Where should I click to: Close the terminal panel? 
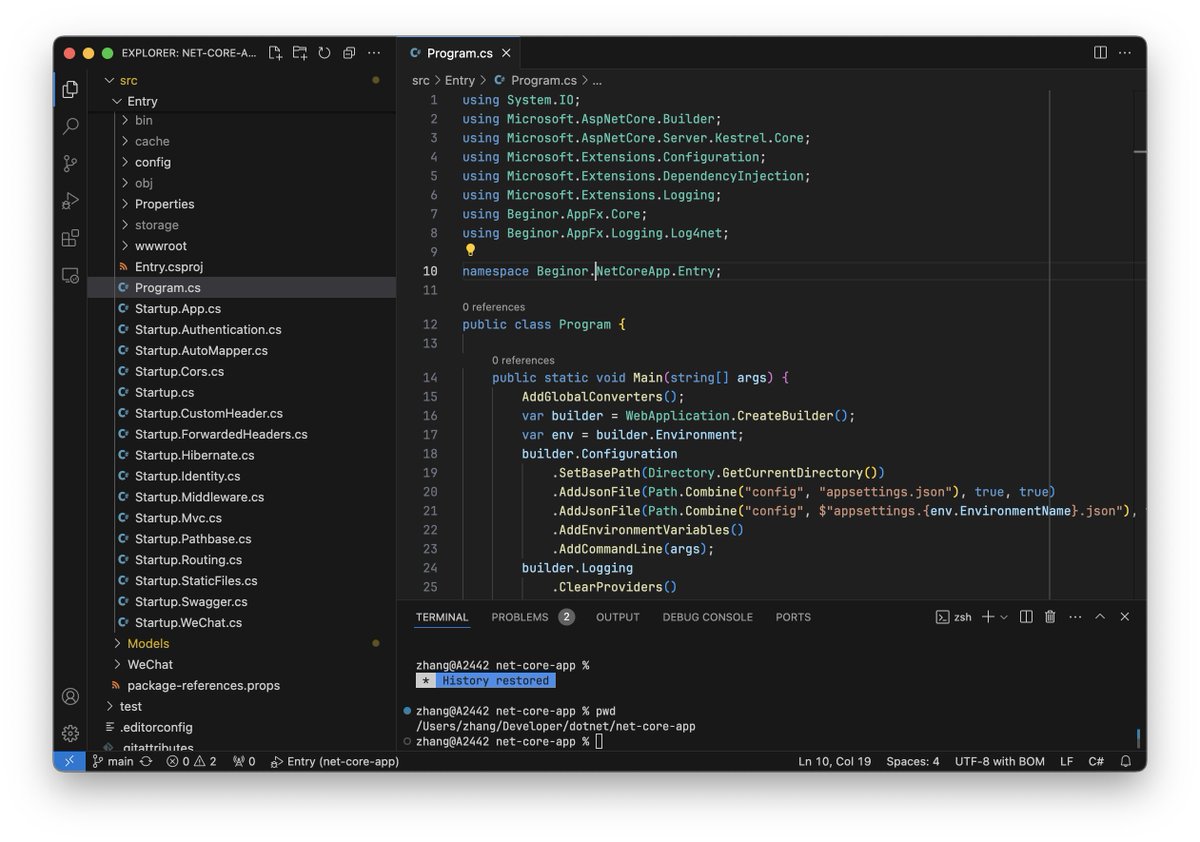[x=1125, y=617]
